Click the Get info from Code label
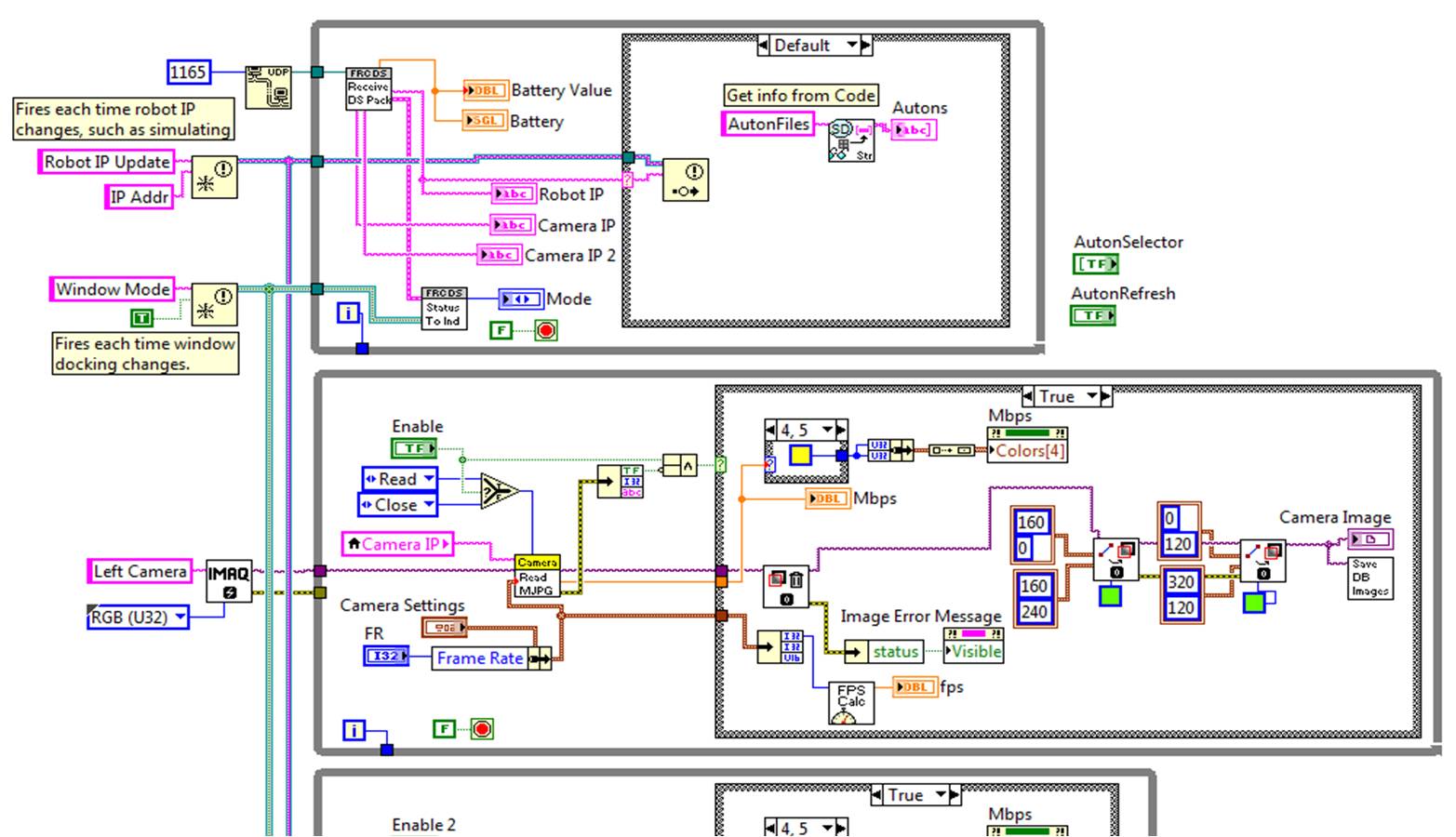1456x837 pixels. coord(801,95)
